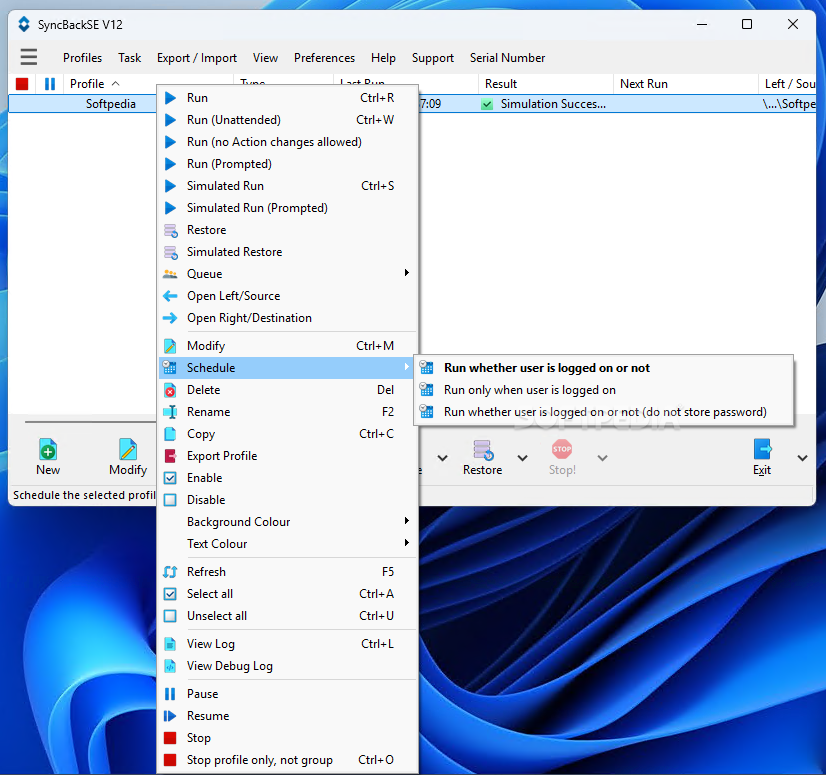Choose Pause in the context menu
Viewport: 826px width, 775px height.
click(288, 694)
